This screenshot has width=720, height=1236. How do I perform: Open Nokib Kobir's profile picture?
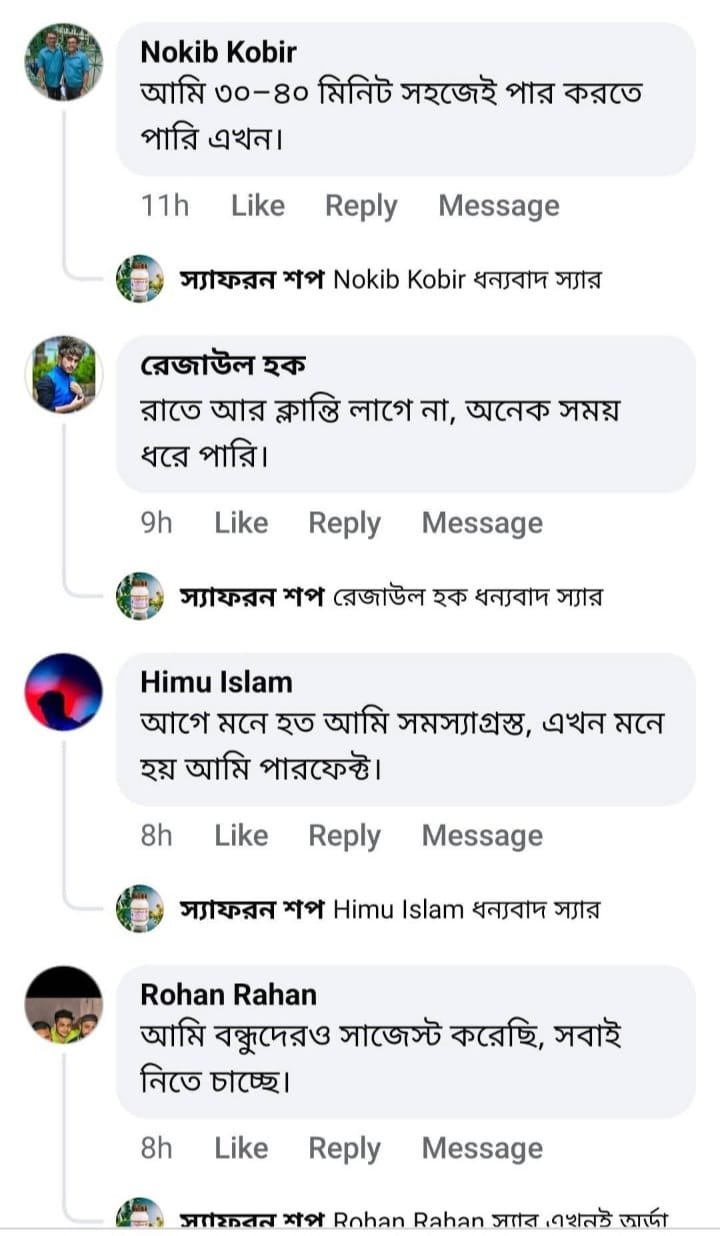pos(63,62)
